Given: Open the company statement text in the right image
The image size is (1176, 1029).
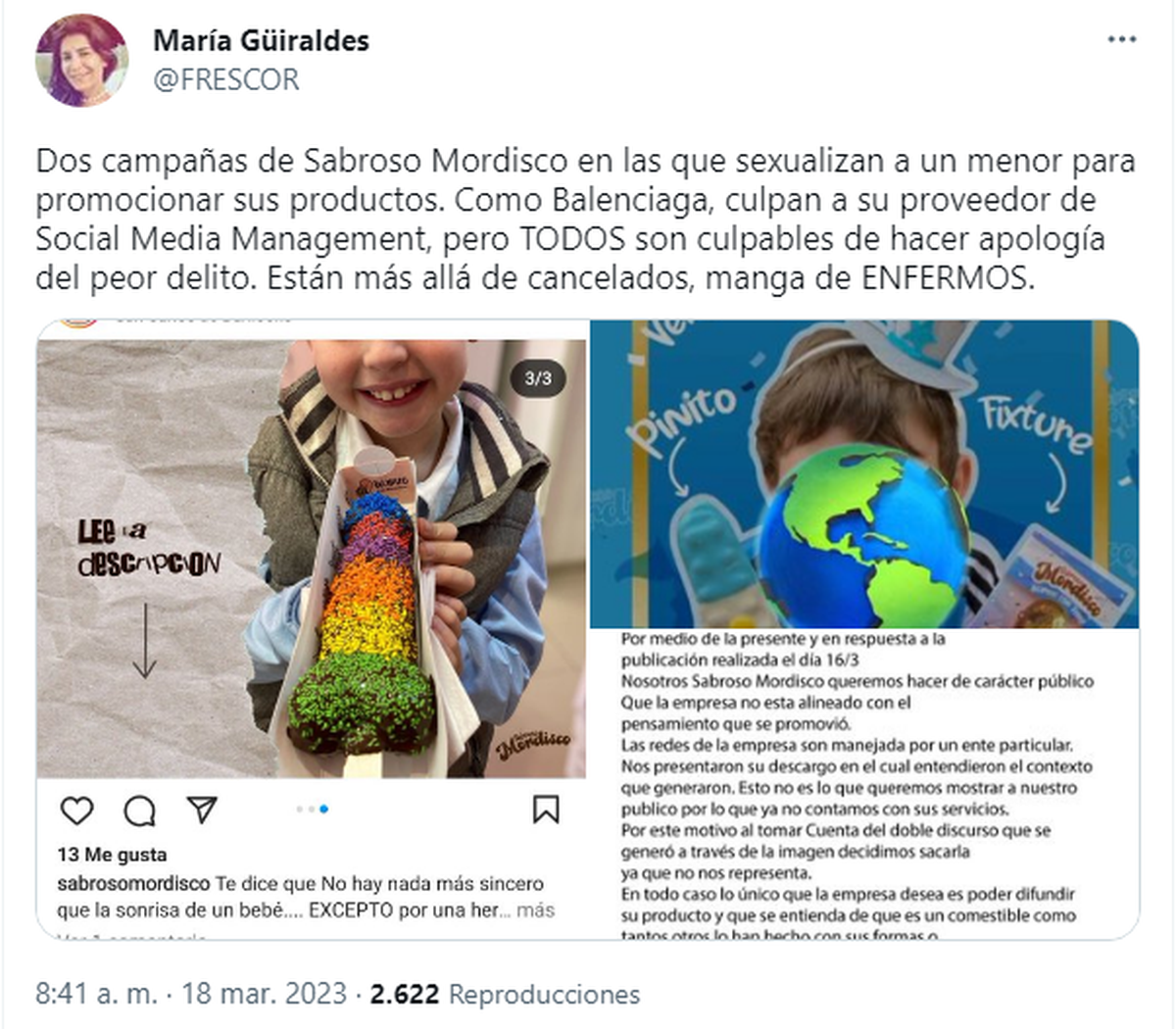Looking at the screenshot, I should [x=857, y=785].
